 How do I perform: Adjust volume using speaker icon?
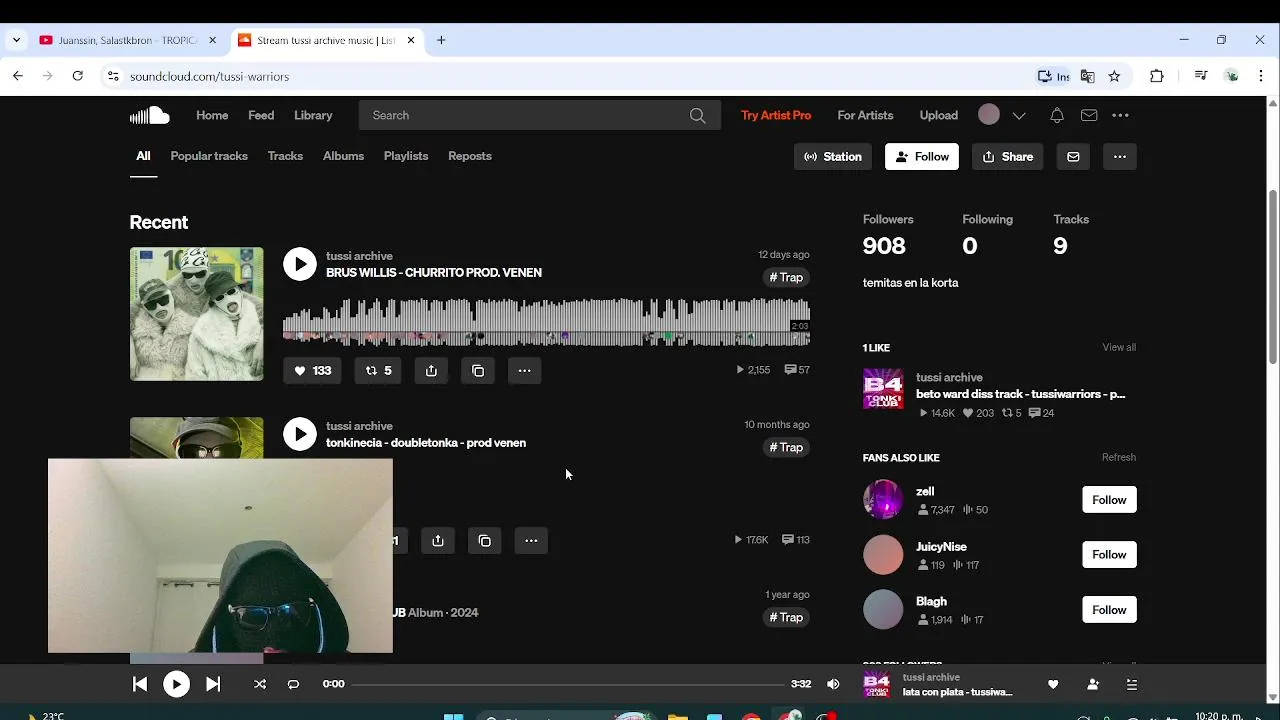(833, 684)
